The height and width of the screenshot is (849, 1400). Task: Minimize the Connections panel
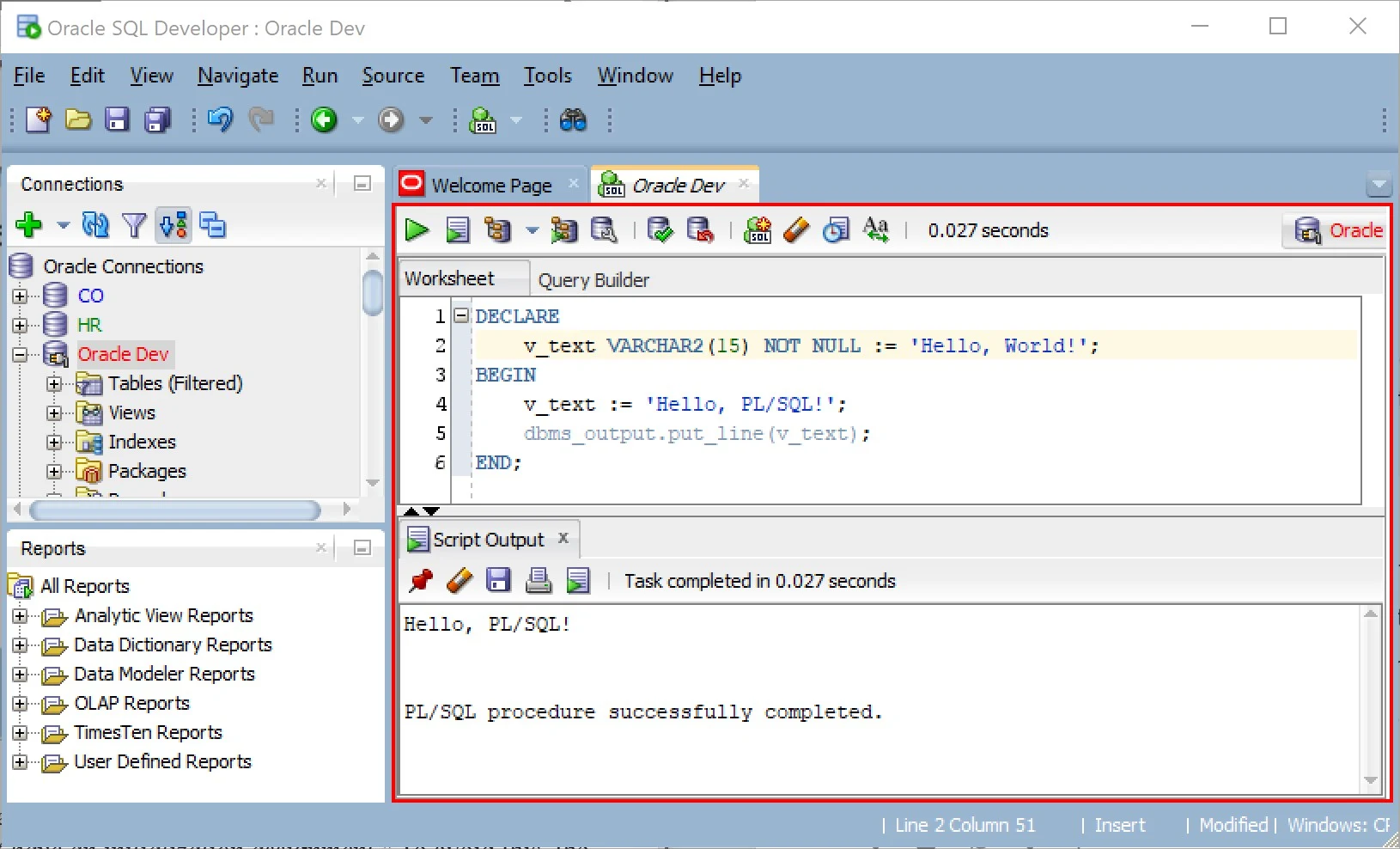(x=362, y=183)
